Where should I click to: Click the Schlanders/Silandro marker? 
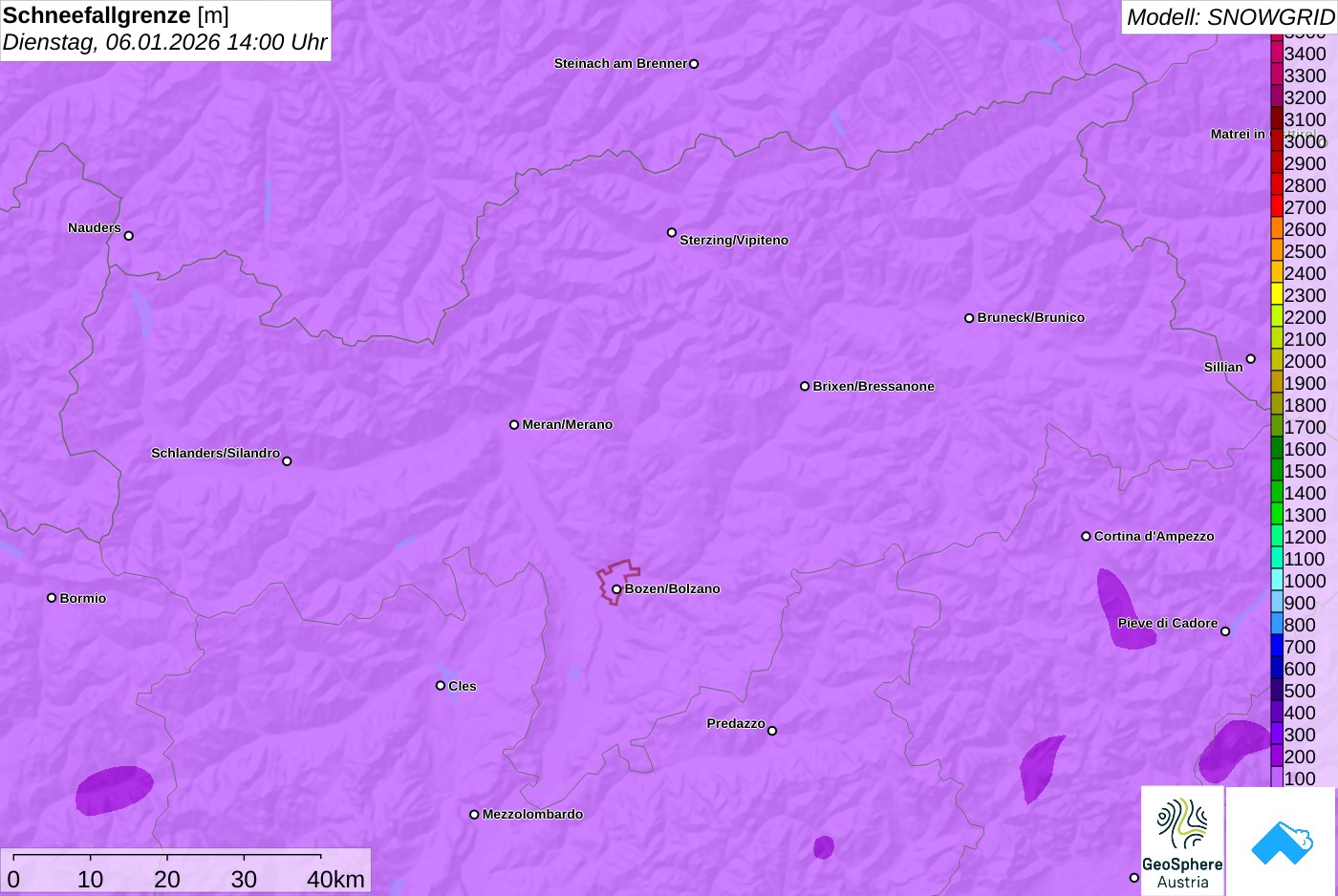pos(287,460)
